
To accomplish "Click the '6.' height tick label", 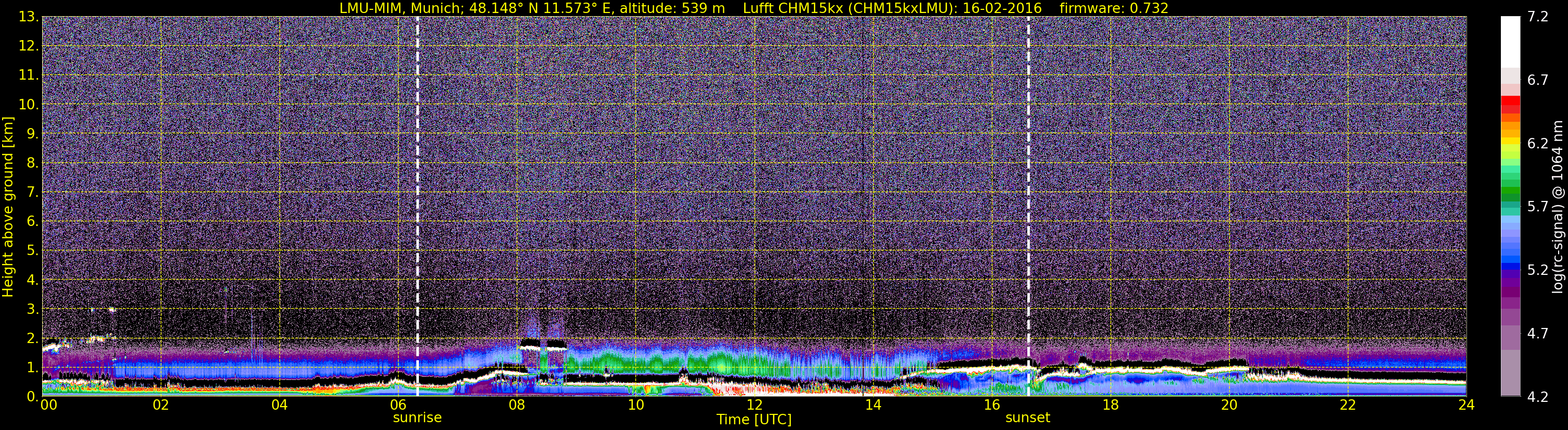I will point(32,222).
